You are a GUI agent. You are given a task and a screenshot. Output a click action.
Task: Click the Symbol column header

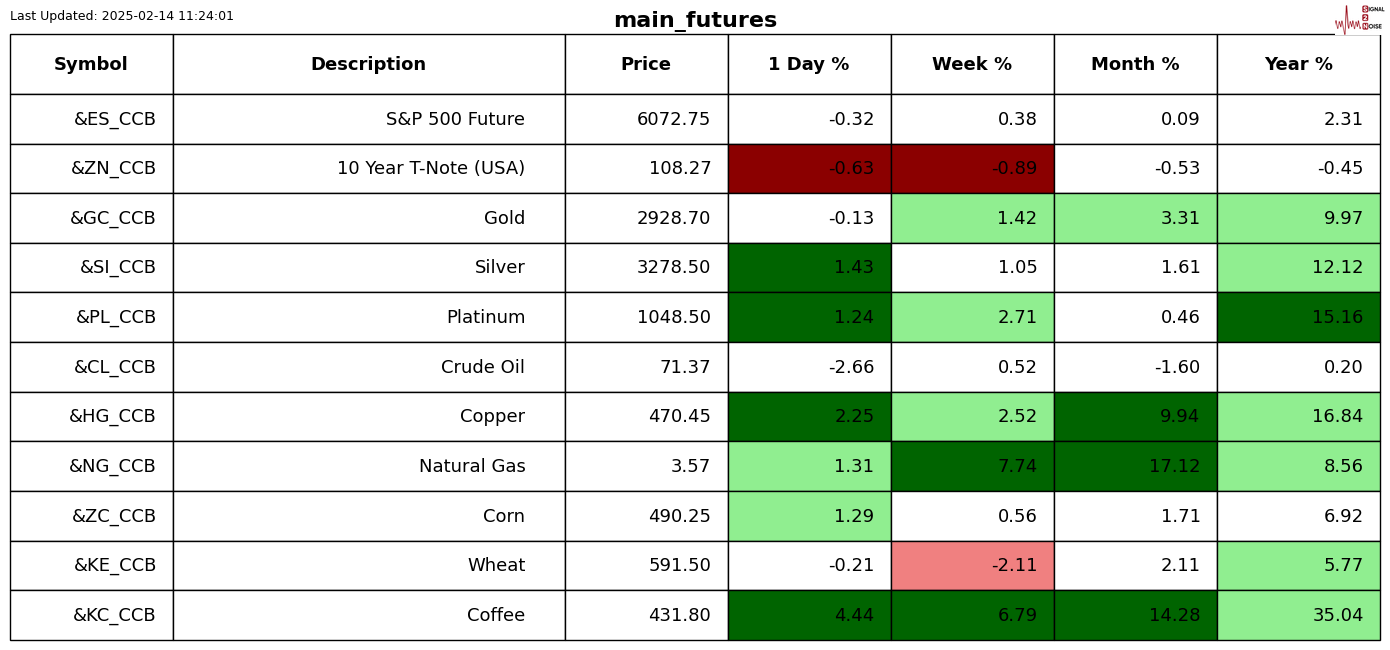[x=91, y=65]
